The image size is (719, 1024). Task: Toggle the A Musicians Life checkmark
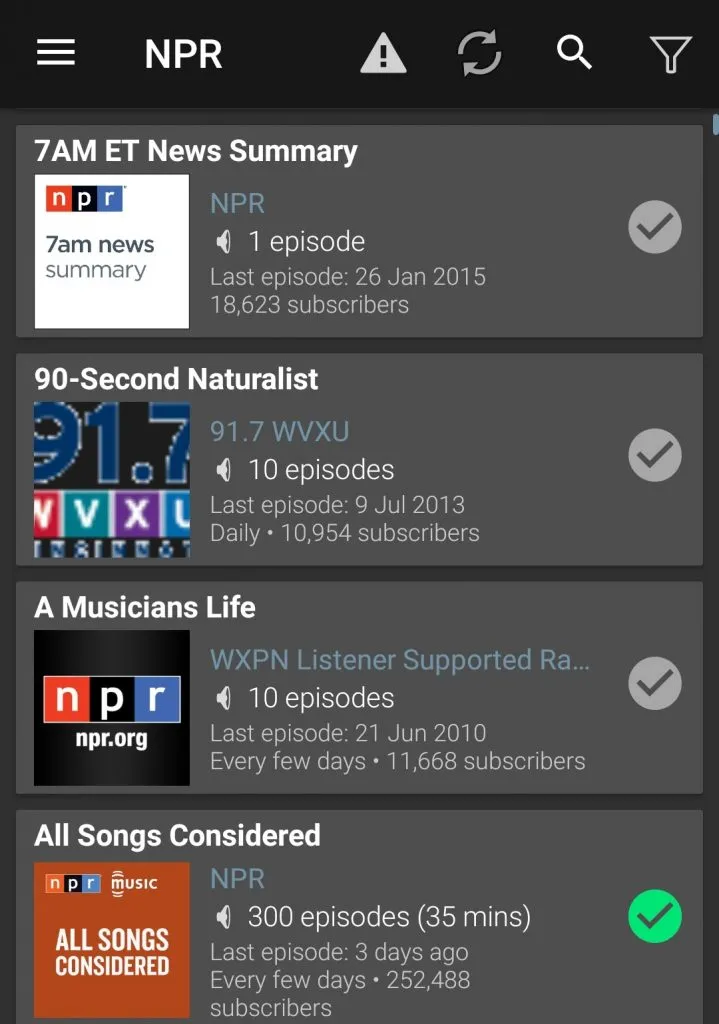pyautogui.click(x=655, y=683)
